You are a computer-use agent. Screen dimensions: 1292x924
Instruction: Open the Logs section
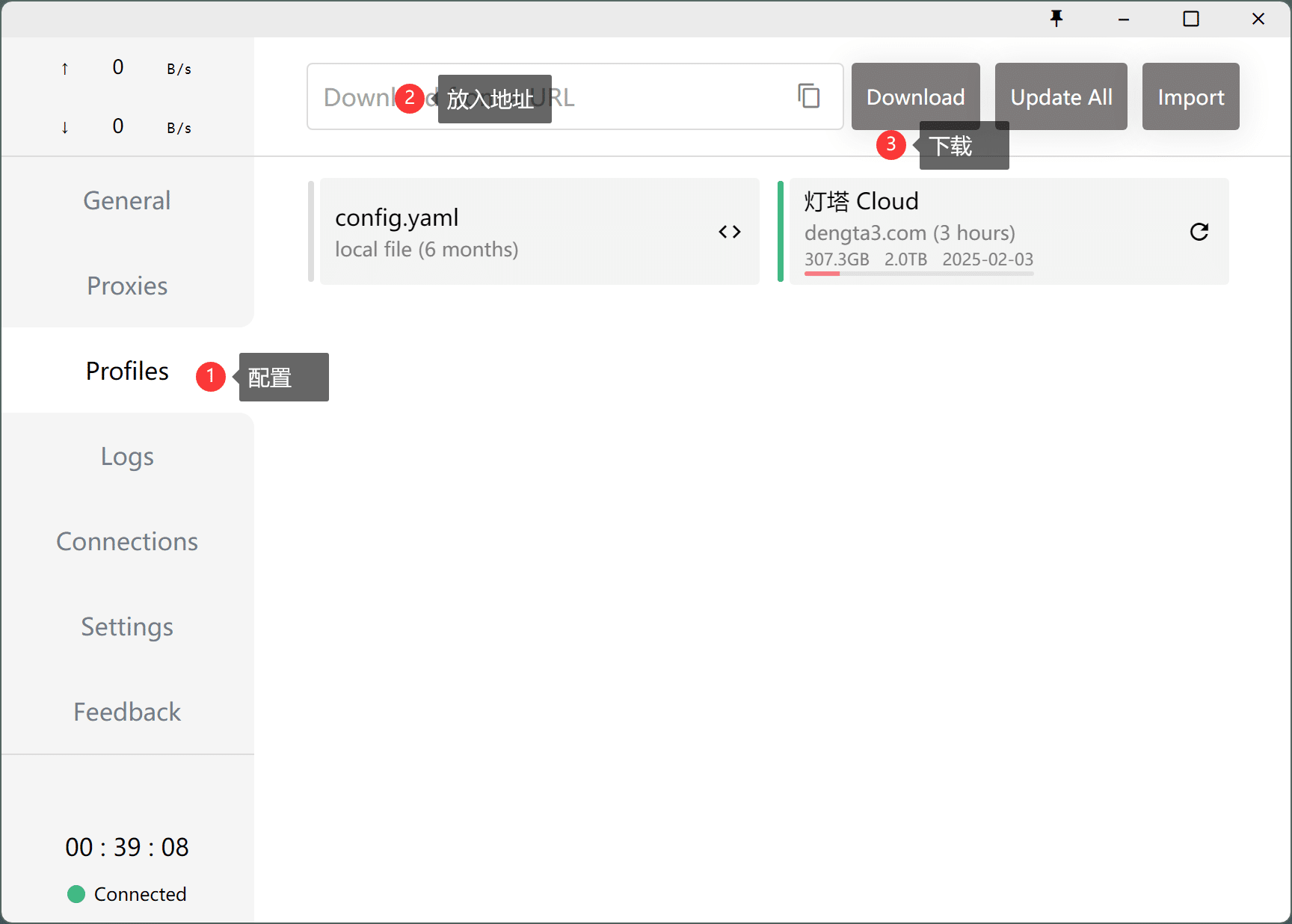pyautogui.click(x=127, y=456)
